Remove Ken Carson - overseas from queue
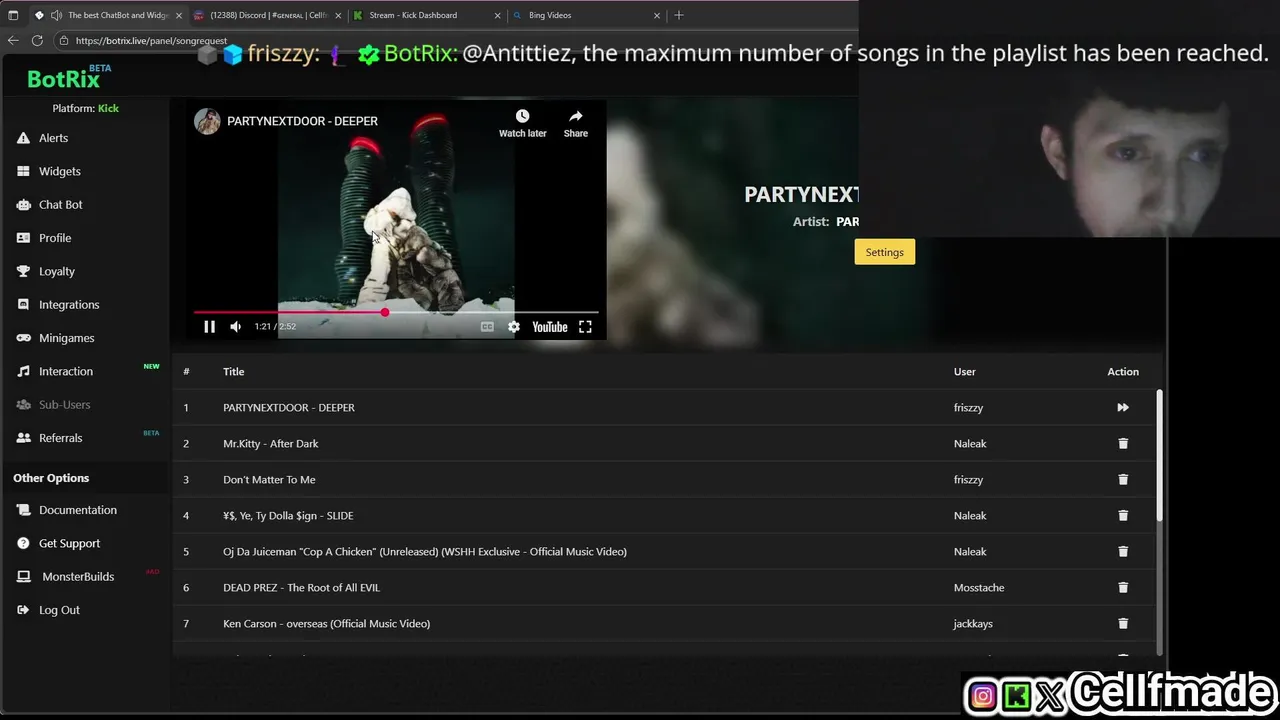 tap(1123, 623)
